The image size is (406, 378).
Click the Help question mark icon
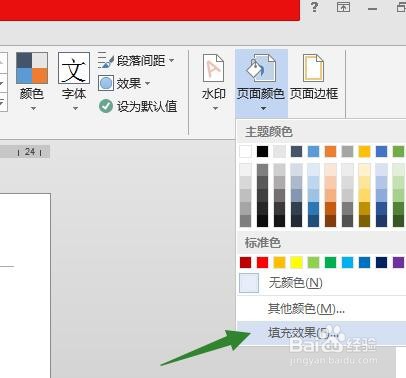[x=314, y=7]
